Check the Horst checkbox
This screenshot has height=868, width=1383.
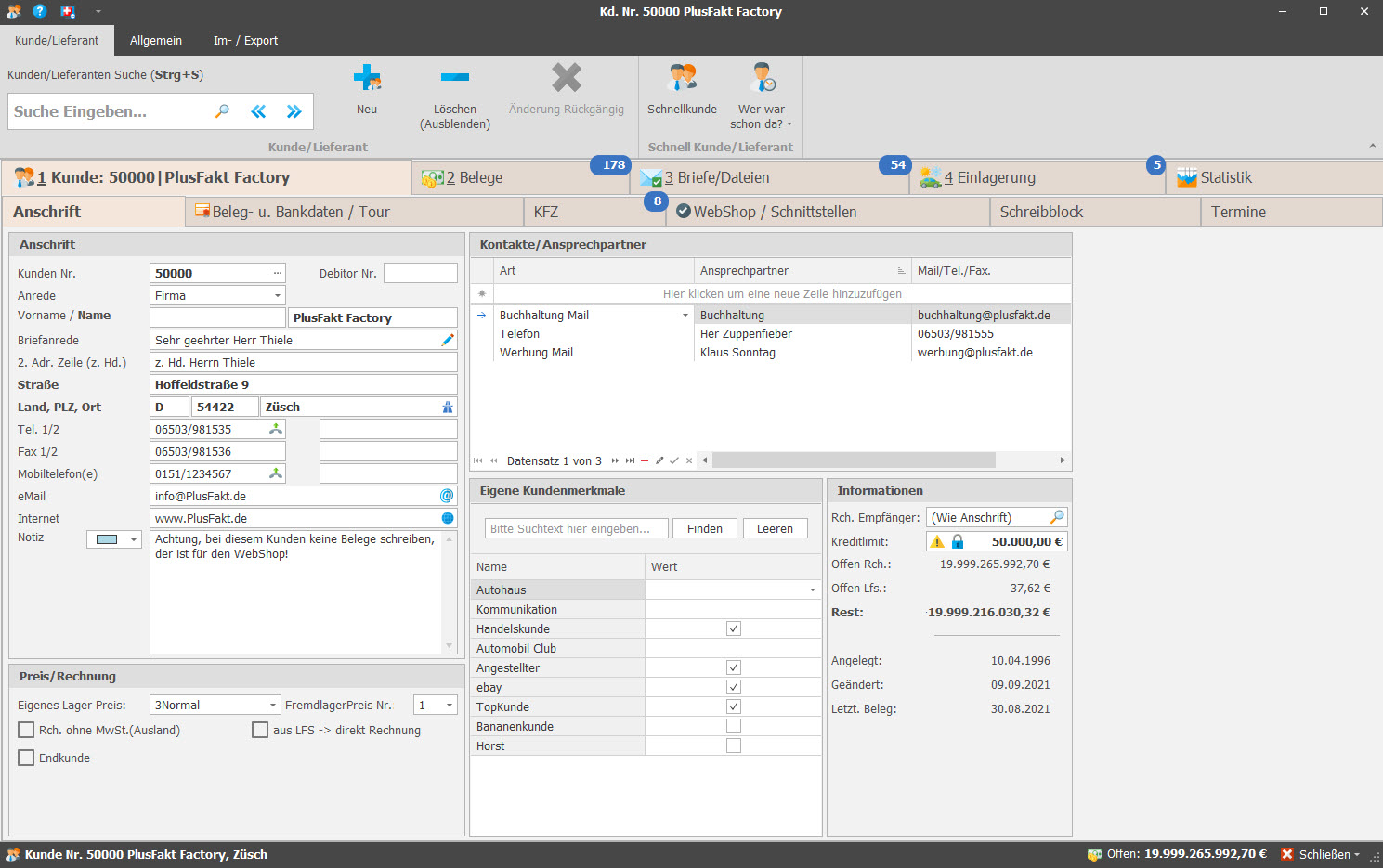[x=734, y=745]
